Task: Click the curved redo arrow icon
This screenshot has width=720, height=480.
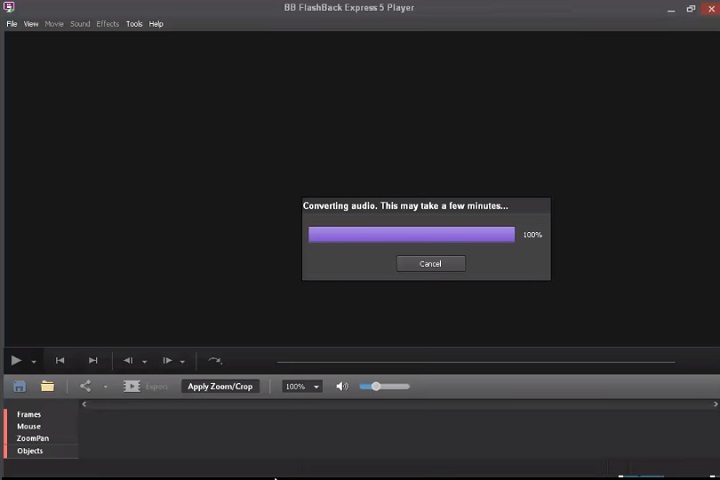Action: (x=215, y=361)
